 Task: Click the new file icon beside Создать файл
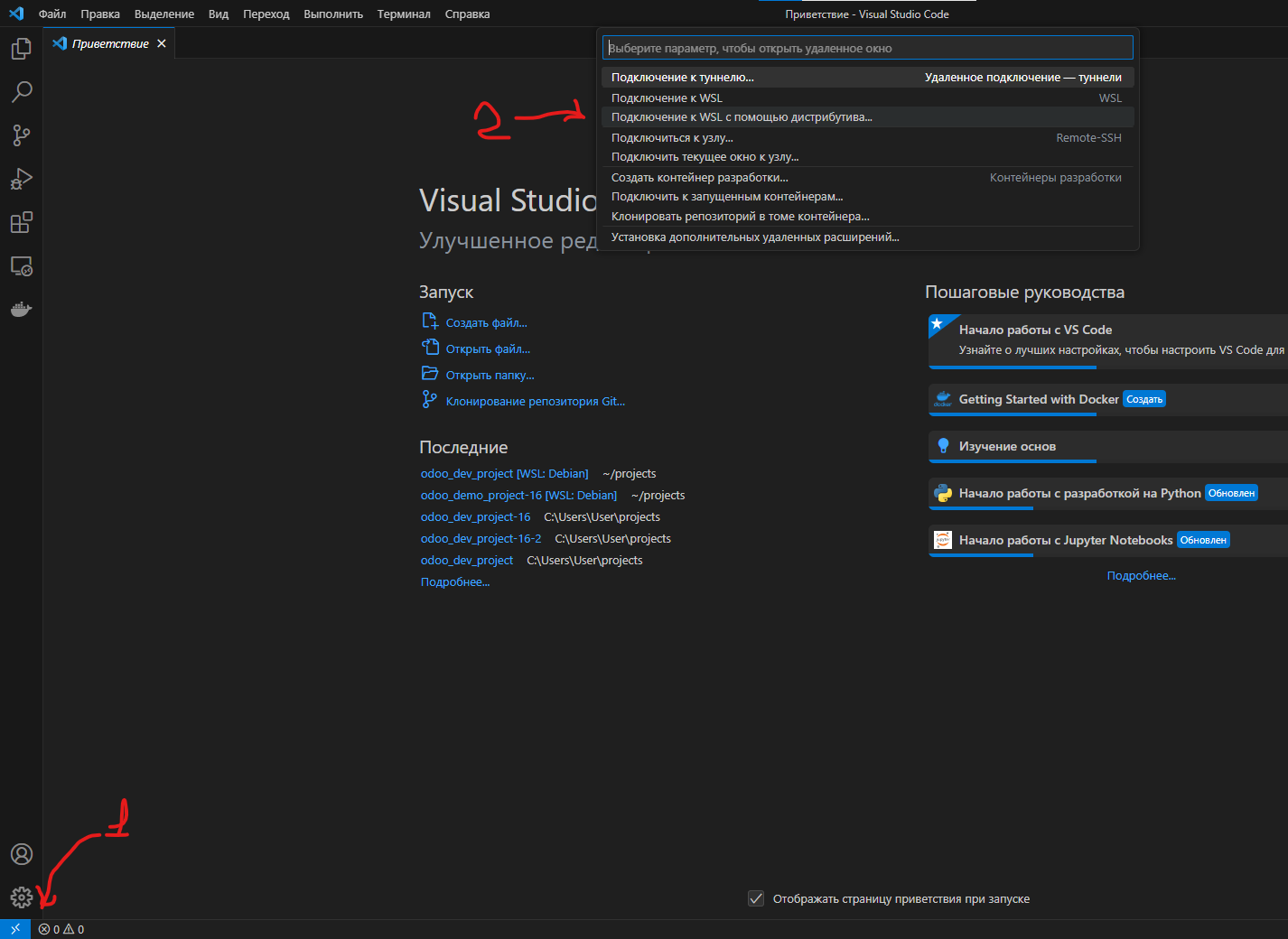(x=430, y=321)
